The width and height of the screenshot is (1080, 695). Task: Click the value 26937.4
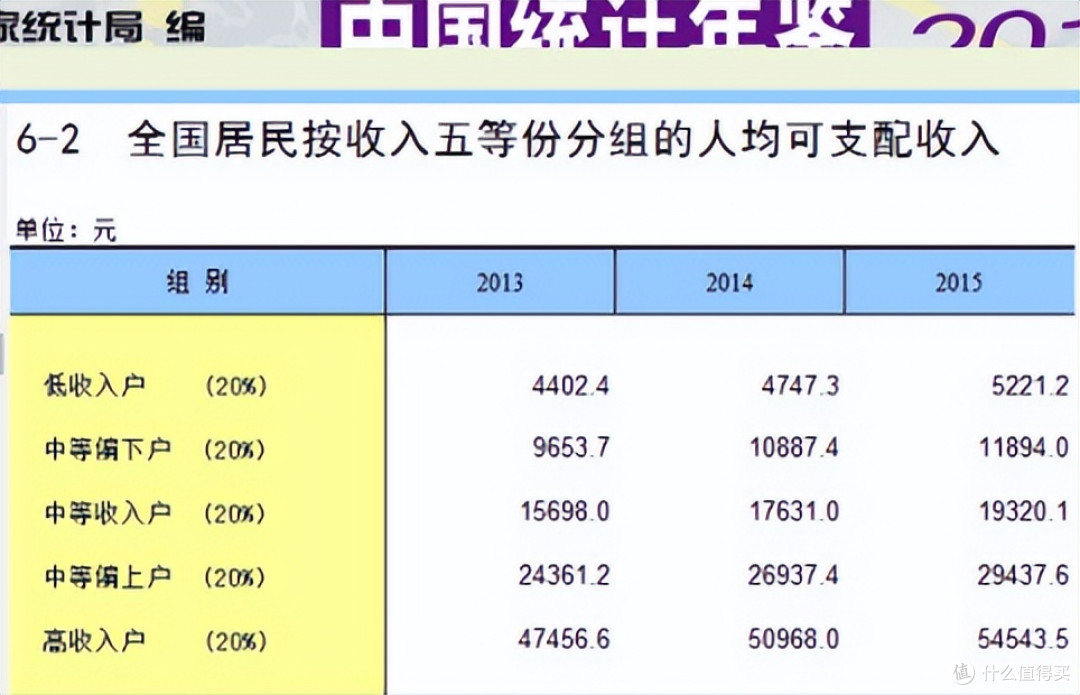[x=793, y=574]
